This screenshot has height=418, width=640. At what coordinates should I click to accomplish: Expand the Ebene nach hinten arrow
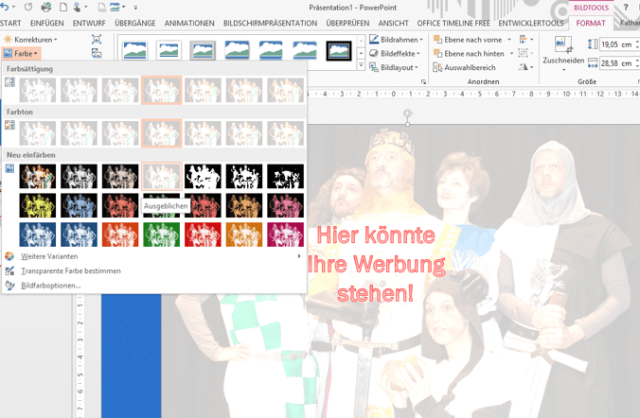[x=511, y=53]
